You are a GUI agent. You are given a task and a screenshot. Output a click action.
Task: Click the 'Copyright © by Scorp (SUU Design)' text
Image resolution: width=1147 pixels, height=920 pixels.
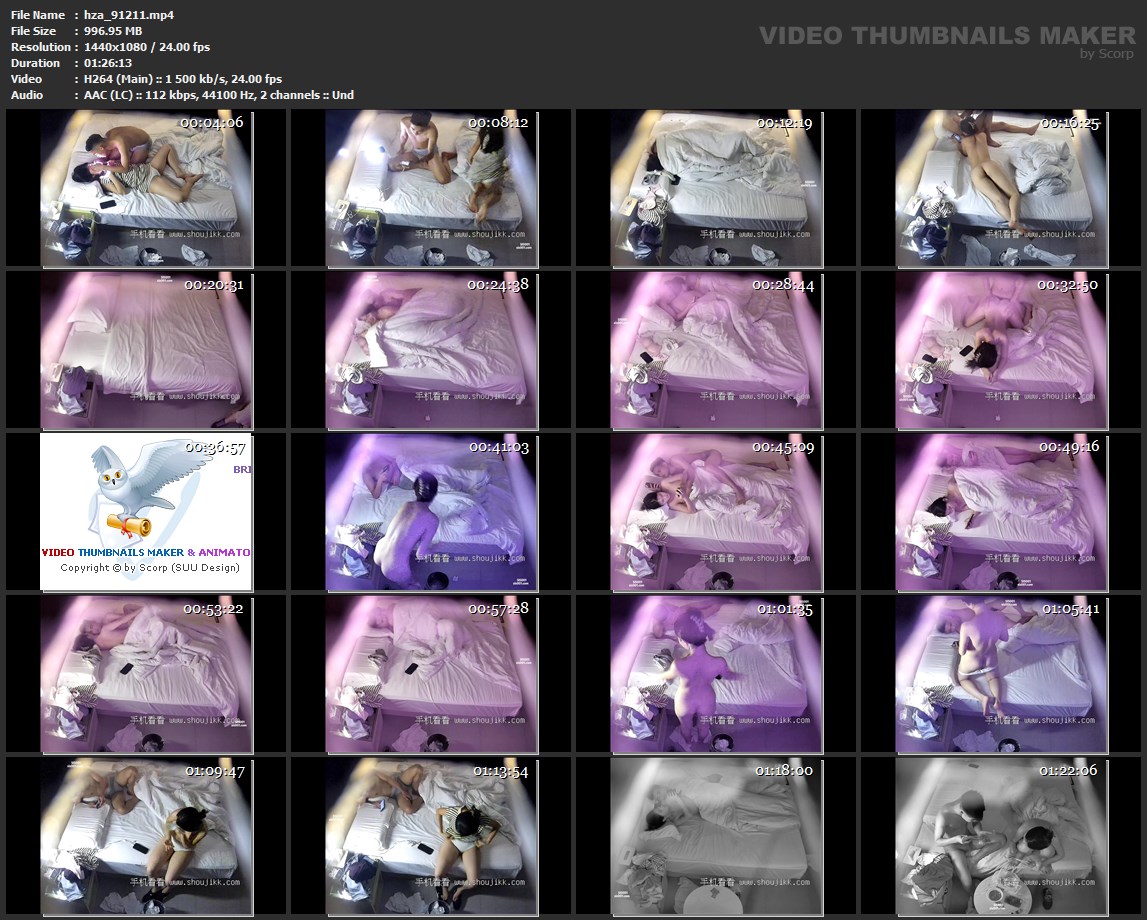pos(150,568)
